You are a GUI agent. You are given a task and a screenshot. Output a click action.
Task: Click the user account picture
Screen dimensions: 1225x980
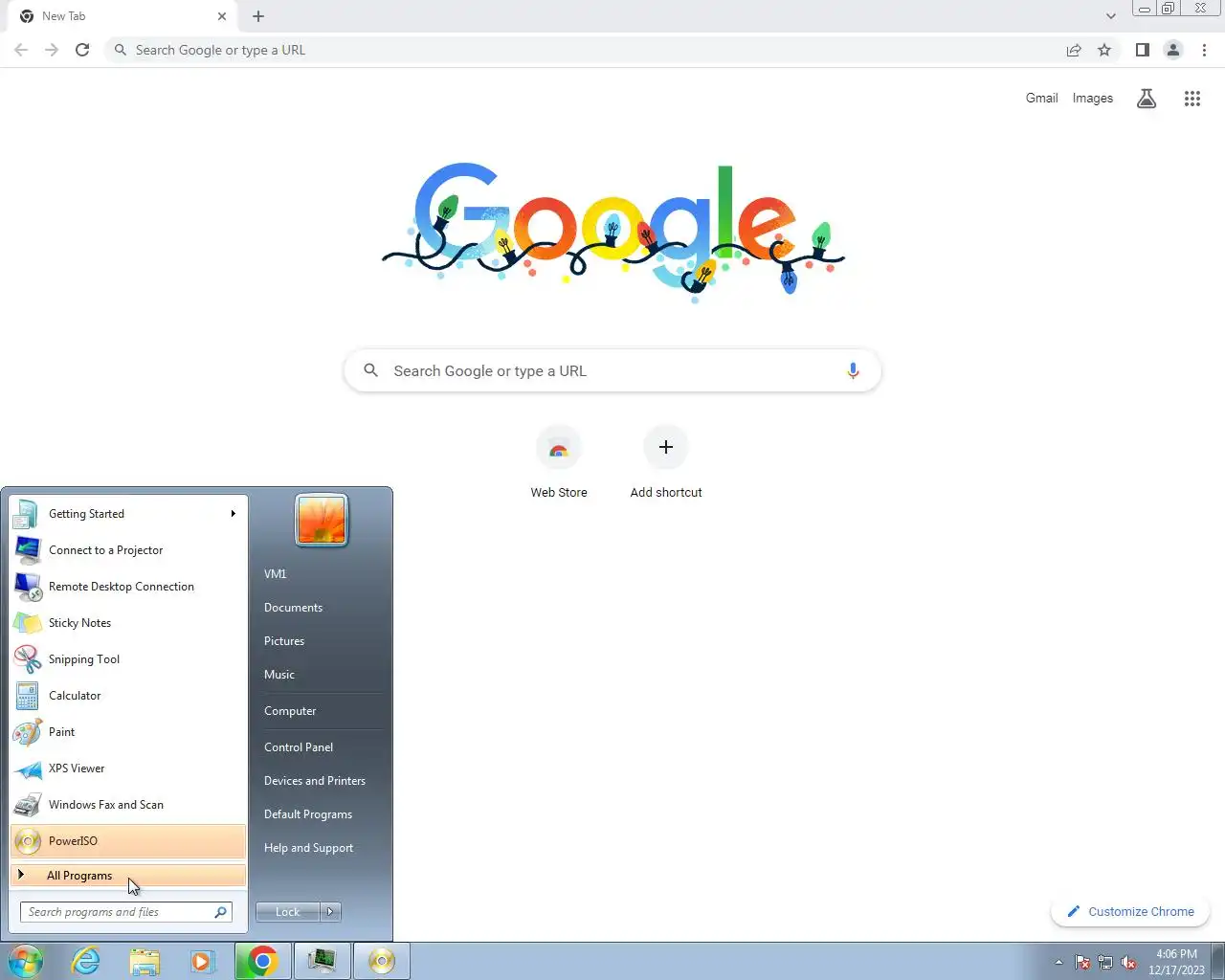coord(322,521)
